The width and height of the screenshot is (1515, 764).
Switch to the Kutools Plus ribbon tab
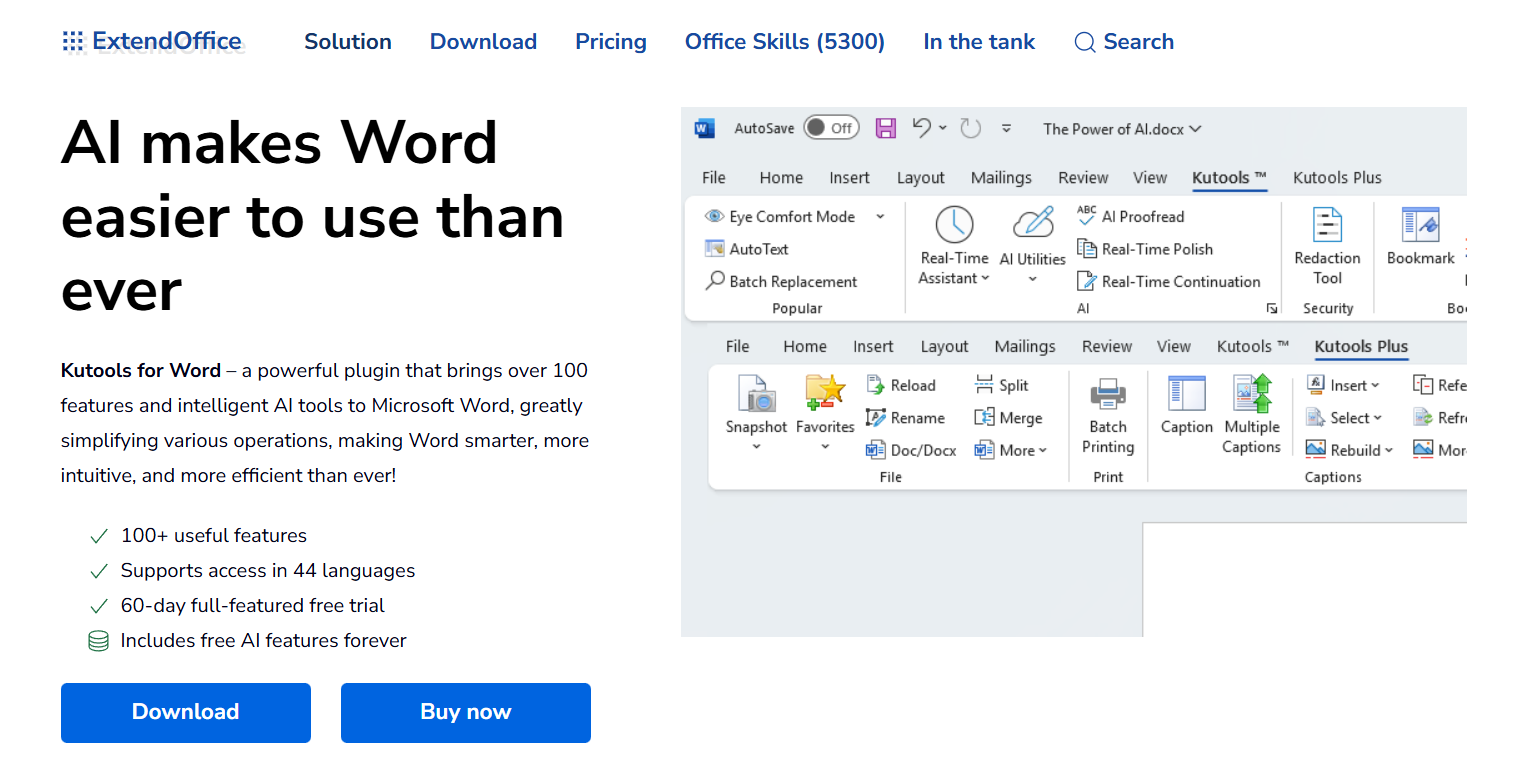pyautogui.click(x=1361, y=346)
